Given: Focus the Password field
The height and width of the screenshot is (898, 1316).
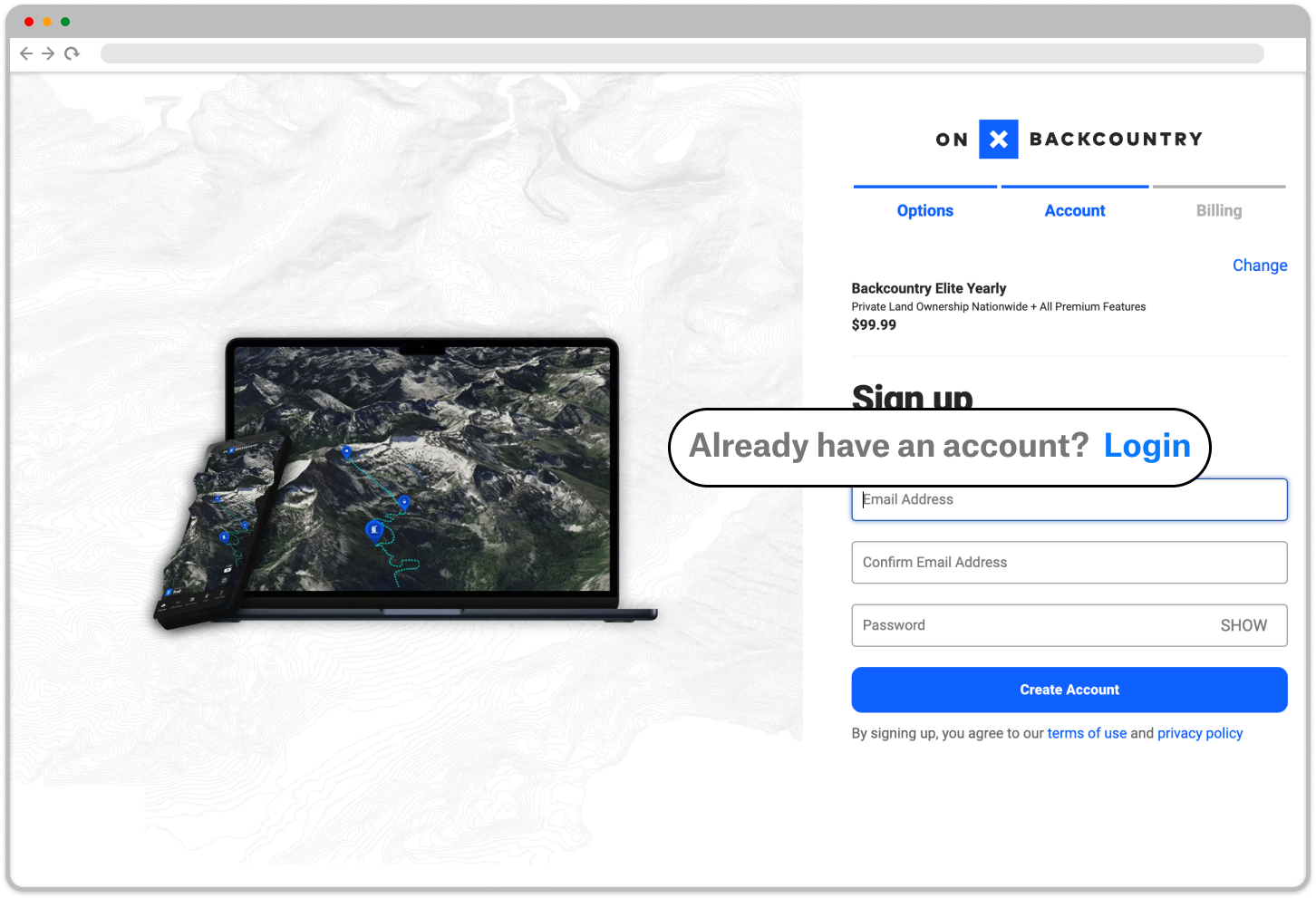Looking at the screenshot, I should click(x=1024, y=625).
